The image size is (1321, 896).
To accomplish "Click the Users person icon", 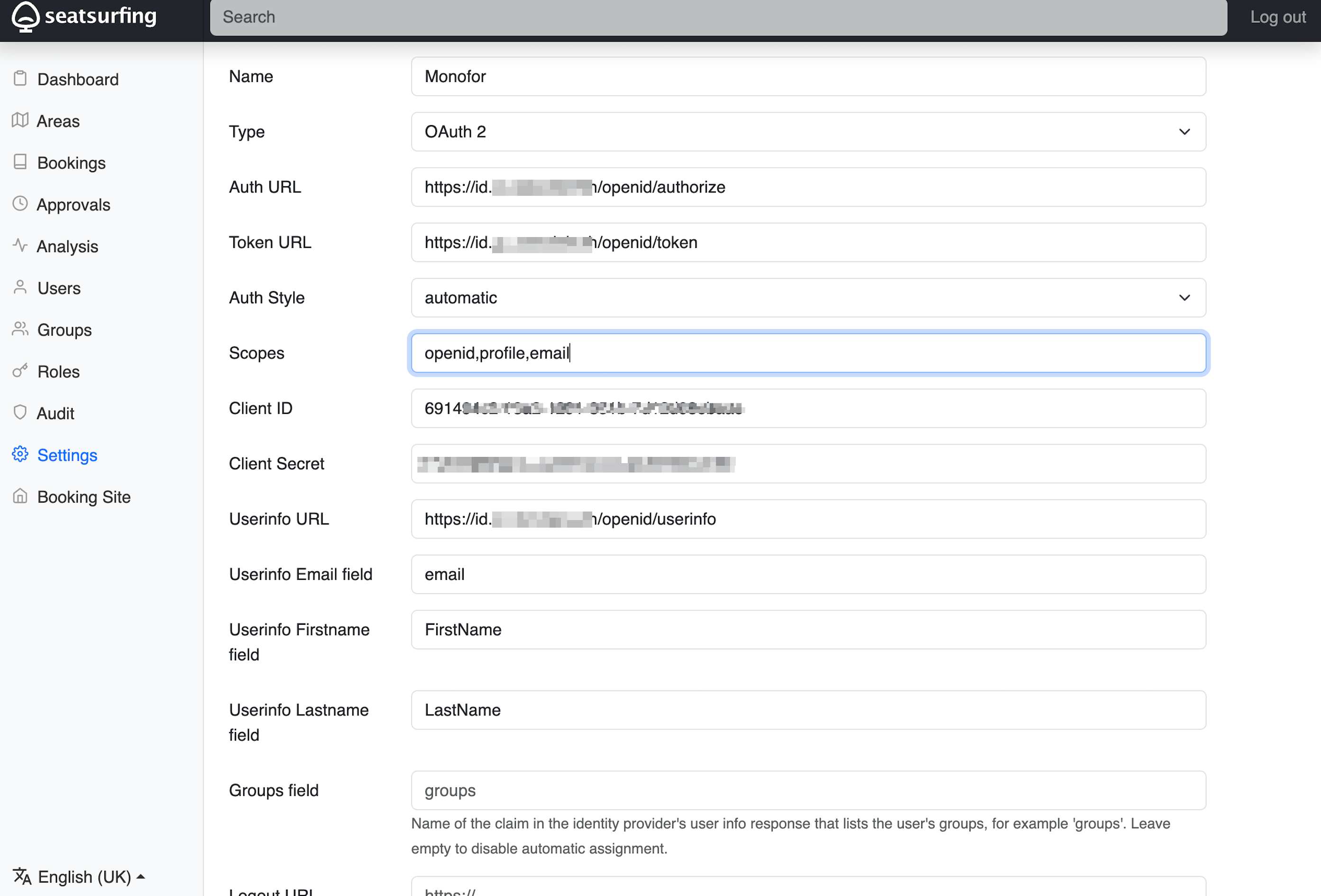I will click(x=20, y=287).
